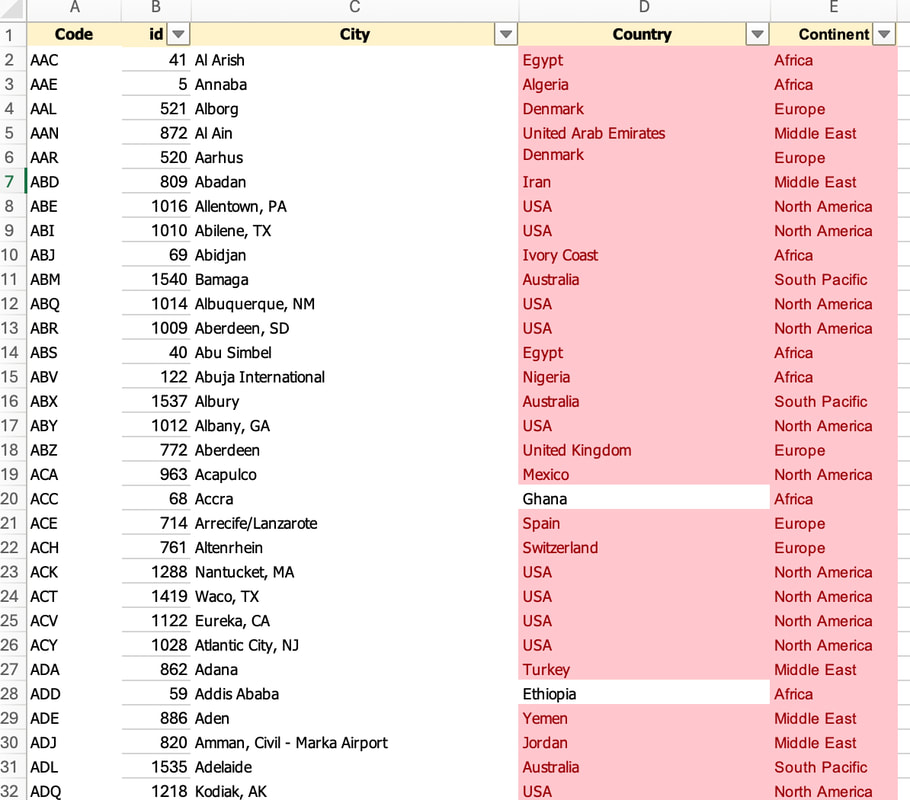
Task: Select the Code header cell
Action: [74, 34]
